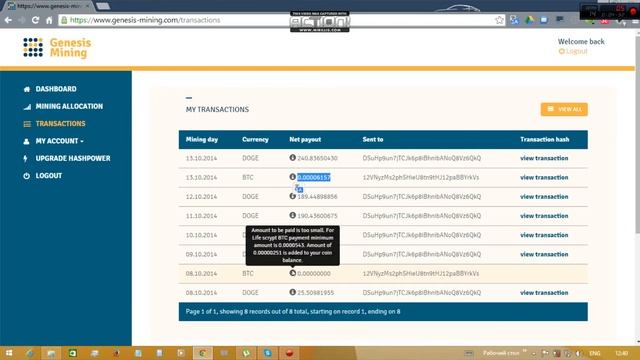This screenshot has width=640, height=360.
Task: Click the page scrollbar thumb
Action: click(x=637, y=135)
